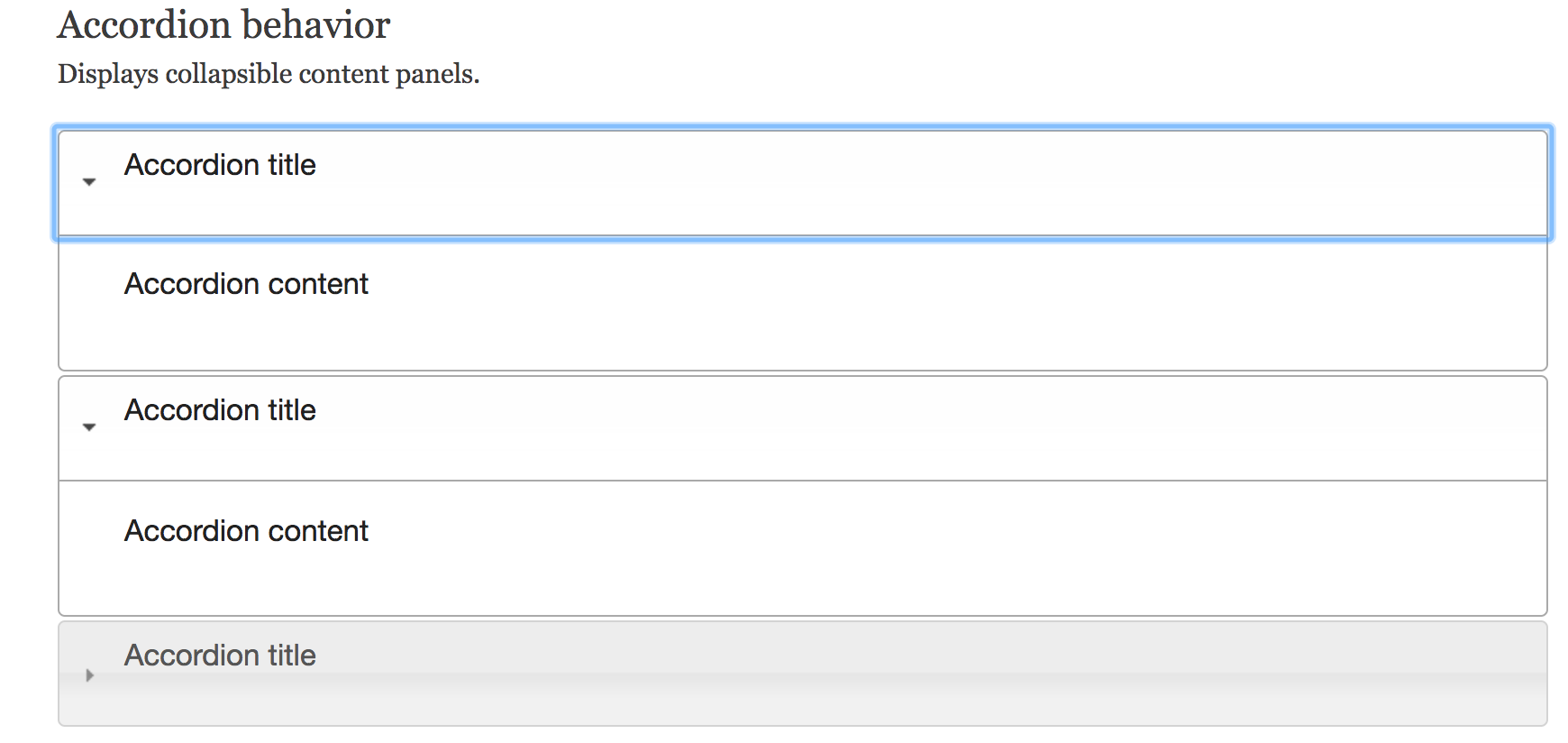
Task: Click the 'Displays collapsible content panels.' description text
Action: tap(269, 74)
